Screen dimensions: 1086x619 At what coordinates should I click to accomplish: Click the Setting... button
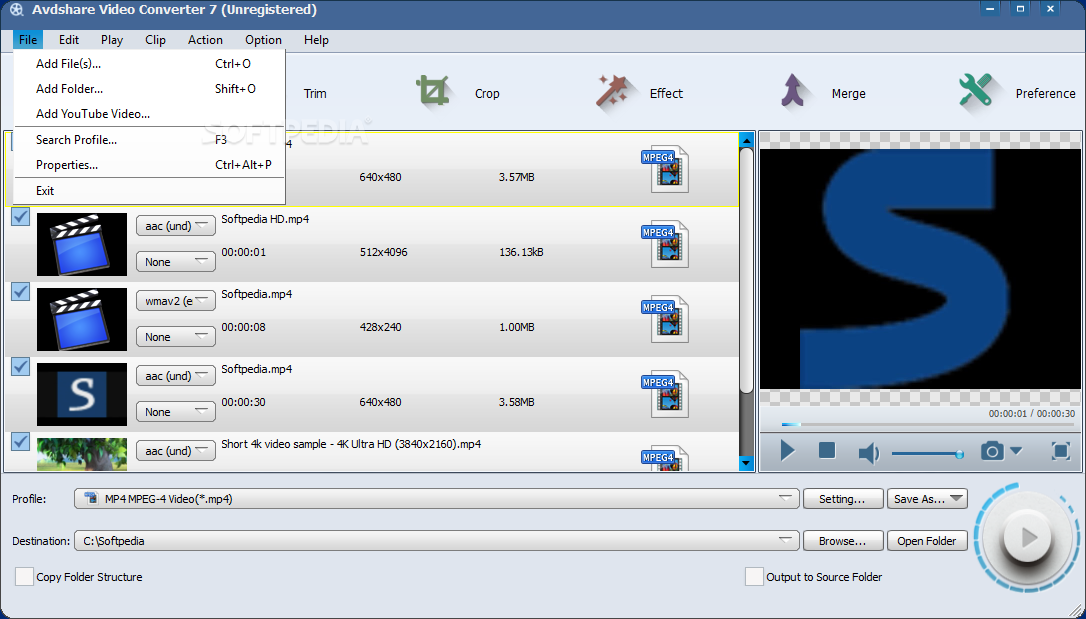(x=843, y=499)
